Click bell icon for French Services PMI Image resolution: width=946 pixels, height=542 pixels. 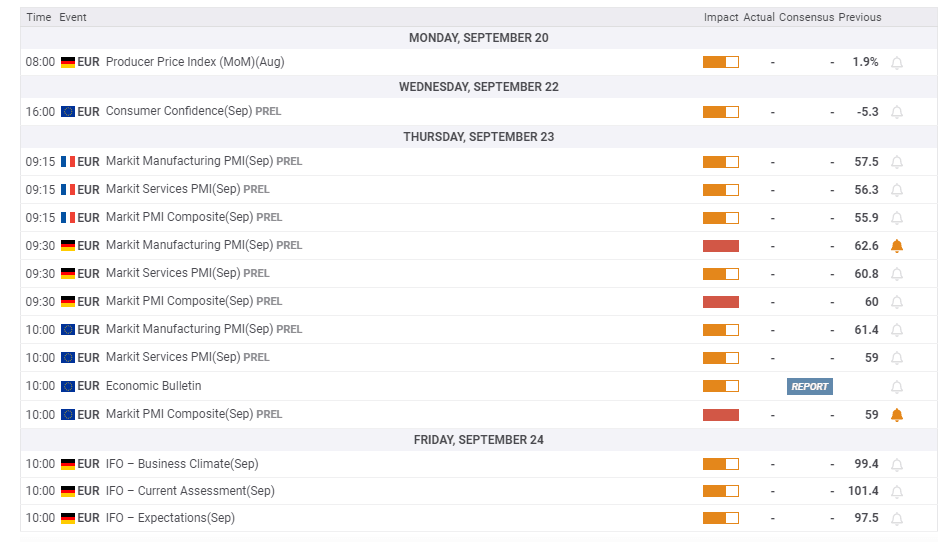pos(897,190)
